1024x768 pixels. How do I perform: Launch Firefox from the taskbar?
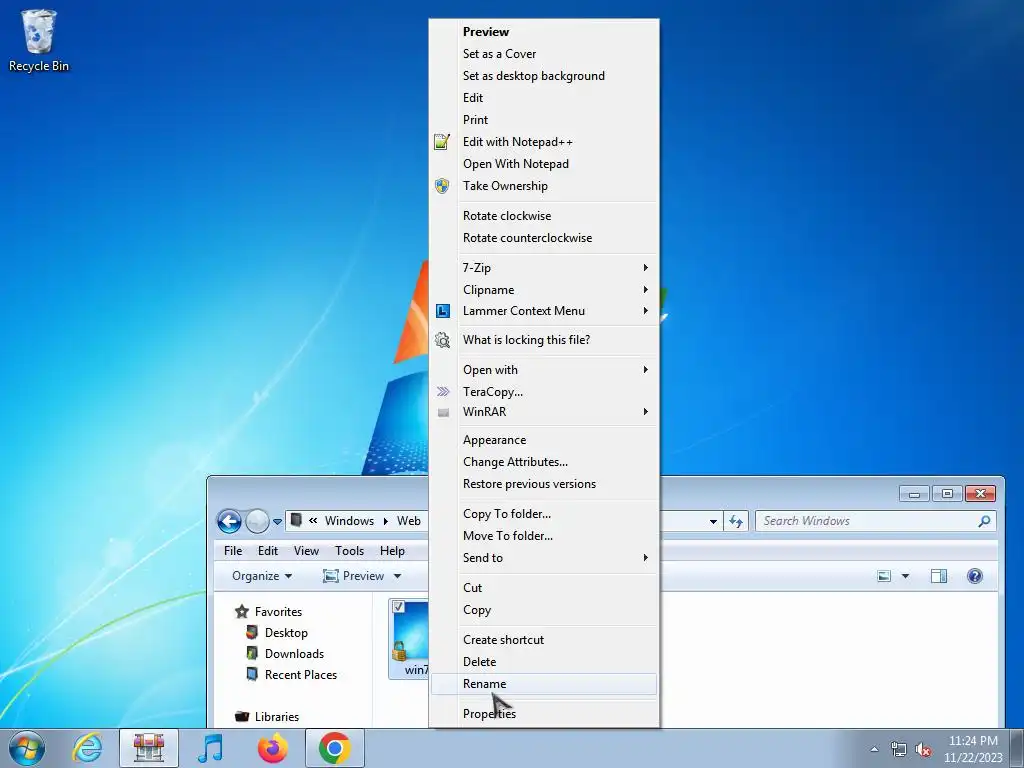click(x=272, y=748)
